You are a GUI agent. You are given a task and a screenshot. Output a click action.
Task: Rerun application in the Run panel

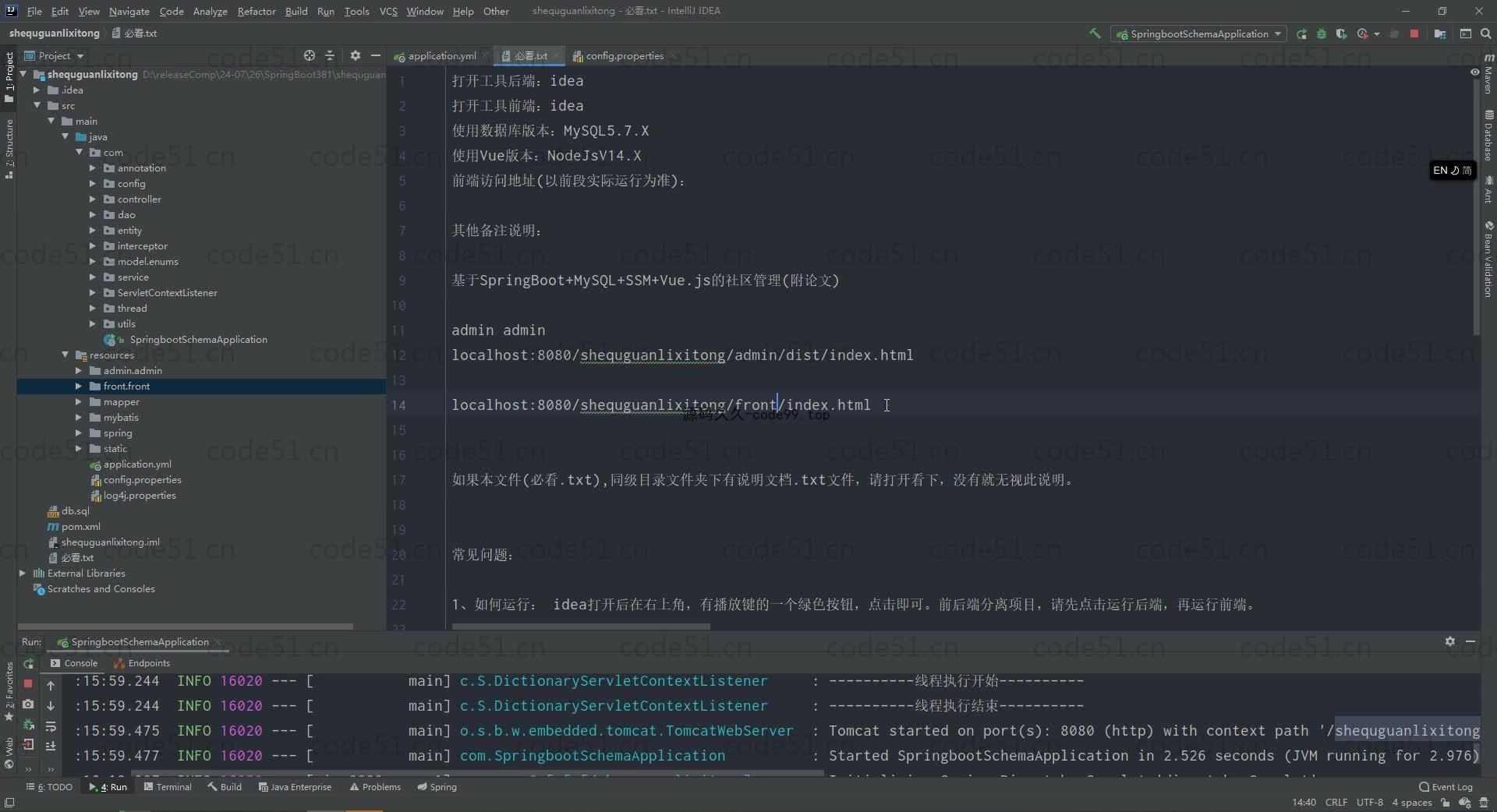[x=28, y=663]
